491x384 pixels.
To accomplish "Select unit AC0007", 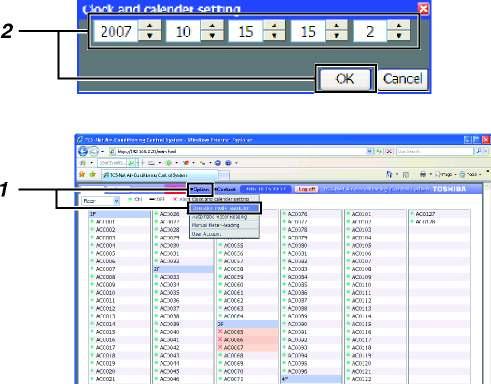I will 106,269.
